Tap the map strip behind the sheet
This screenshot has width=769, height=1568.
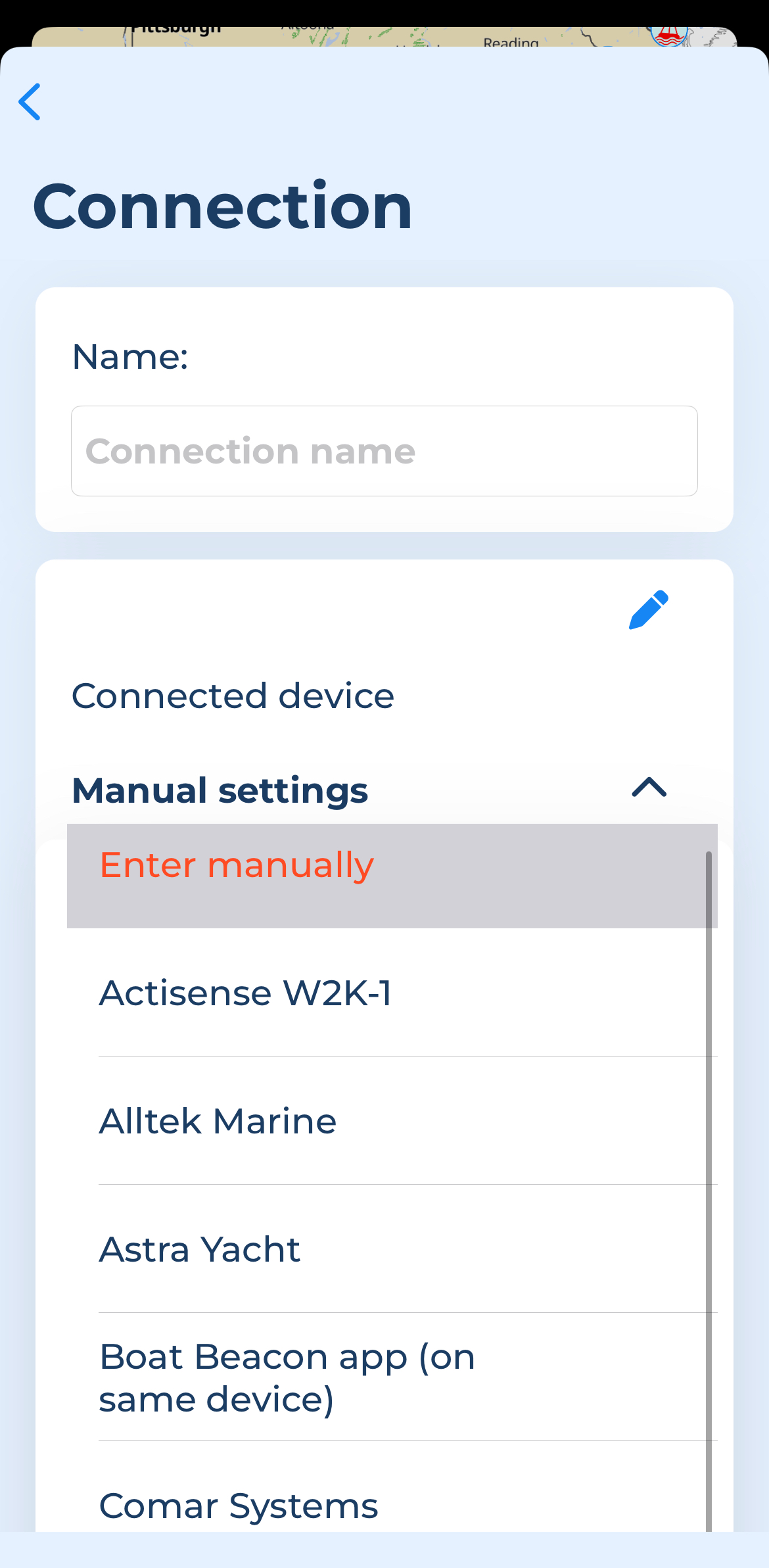click(384, 37)
